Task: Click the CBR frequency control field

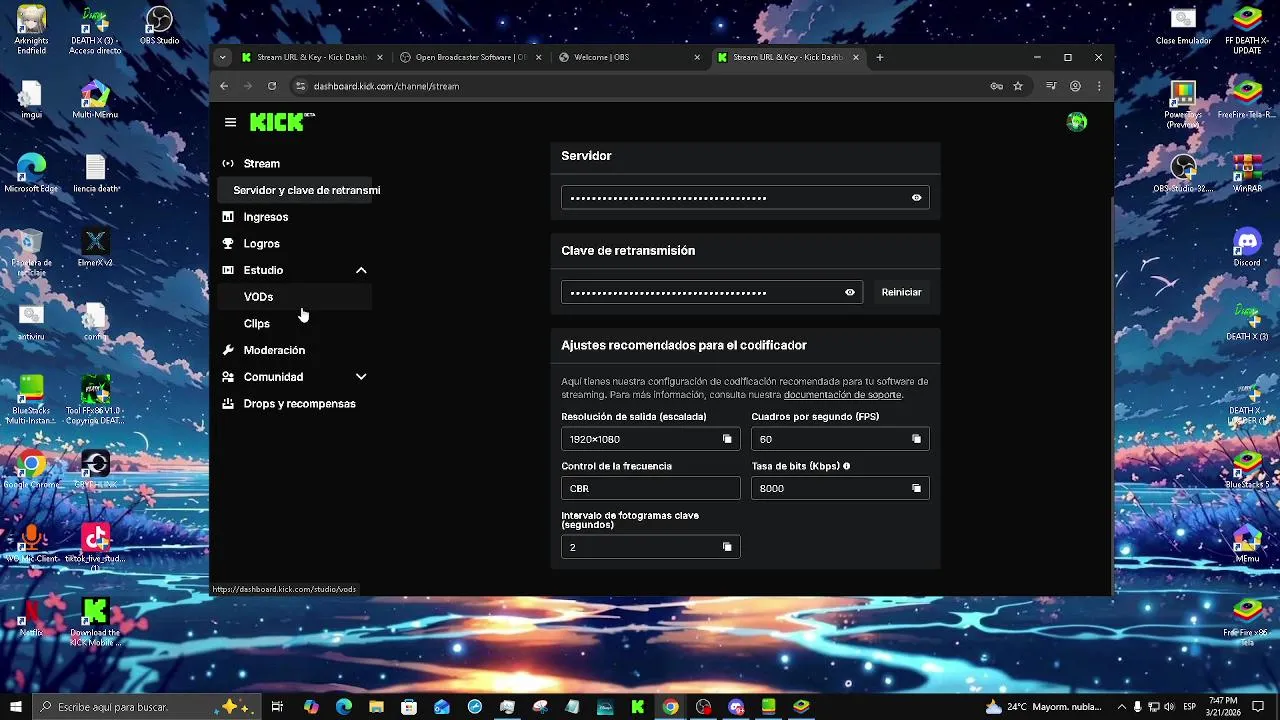Action: coord(650,488)
